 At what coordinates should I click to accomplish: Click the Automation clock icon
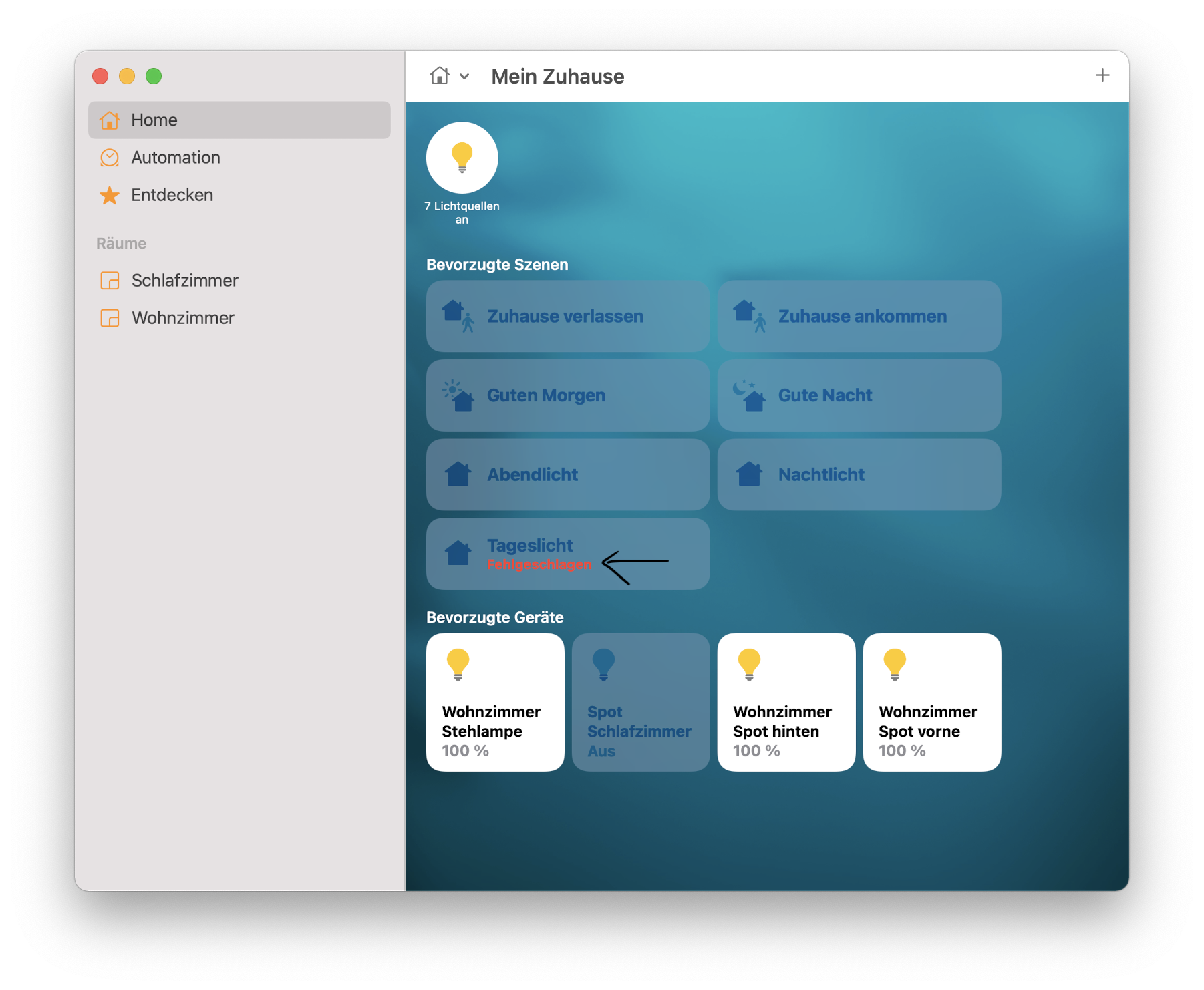(x=110, y=158)
